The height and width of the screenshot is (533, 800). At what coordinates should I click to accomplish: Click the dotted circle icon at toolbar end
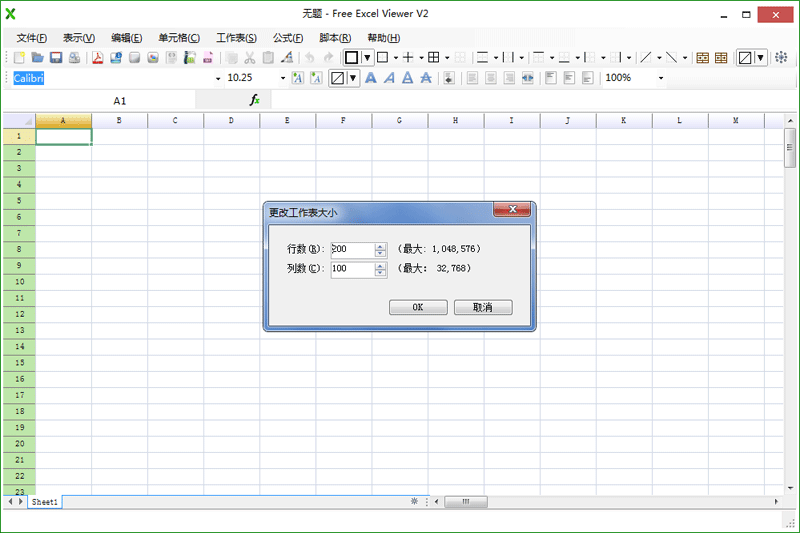click(x=781, y=58)
